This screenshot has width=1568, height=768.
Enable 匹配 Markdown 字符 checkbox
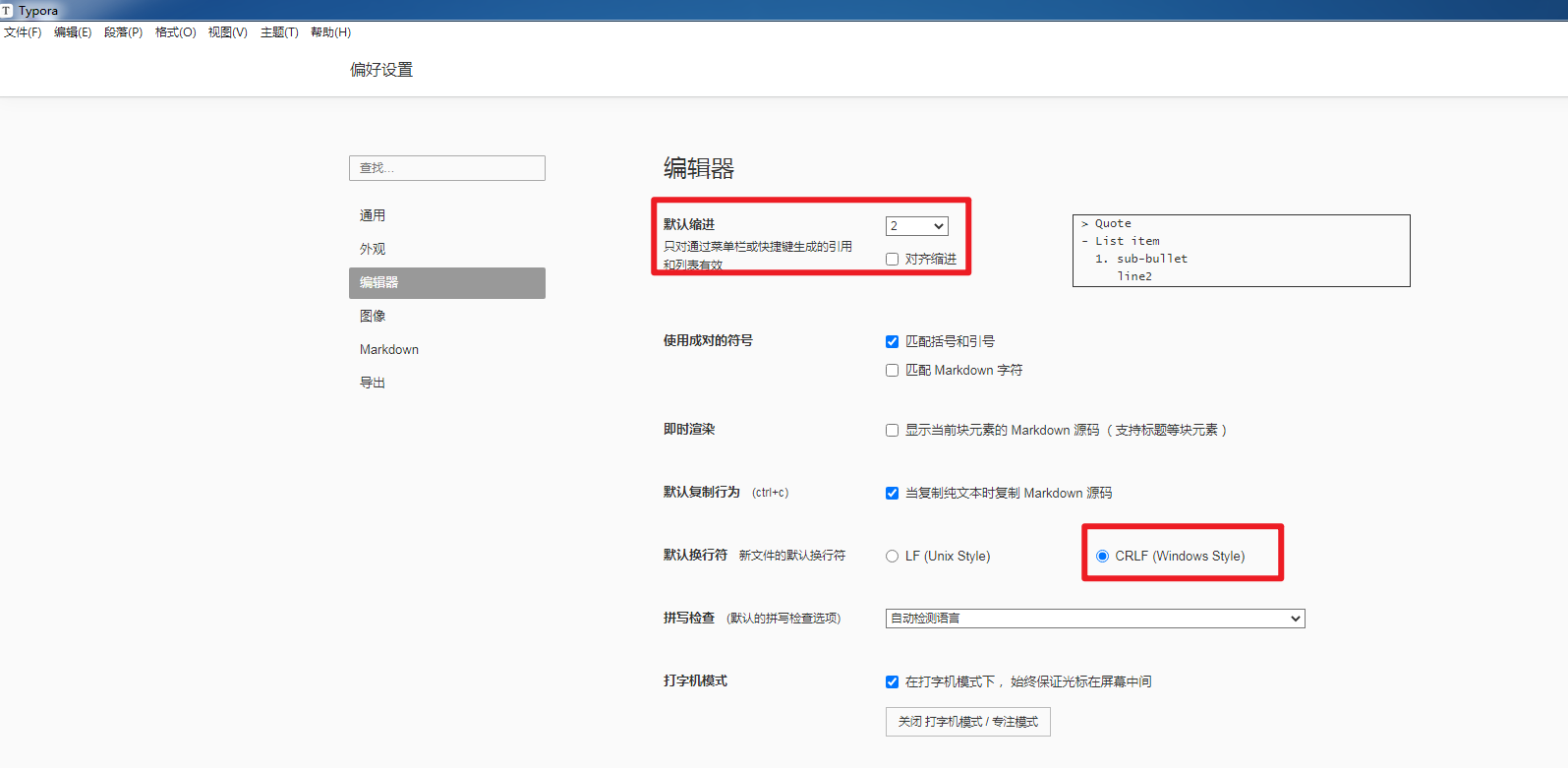pos(893,371)
